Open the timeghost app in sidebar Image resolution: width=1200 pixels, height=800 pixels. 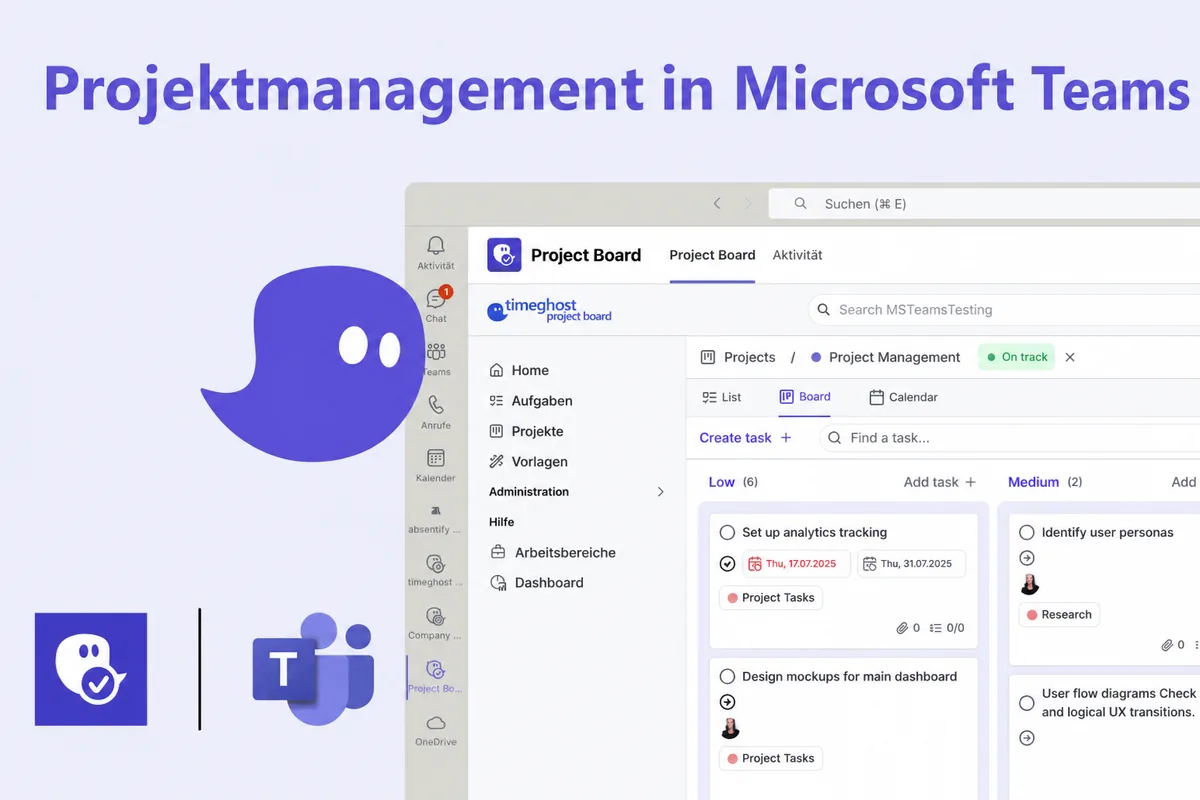tap(436, 570)
